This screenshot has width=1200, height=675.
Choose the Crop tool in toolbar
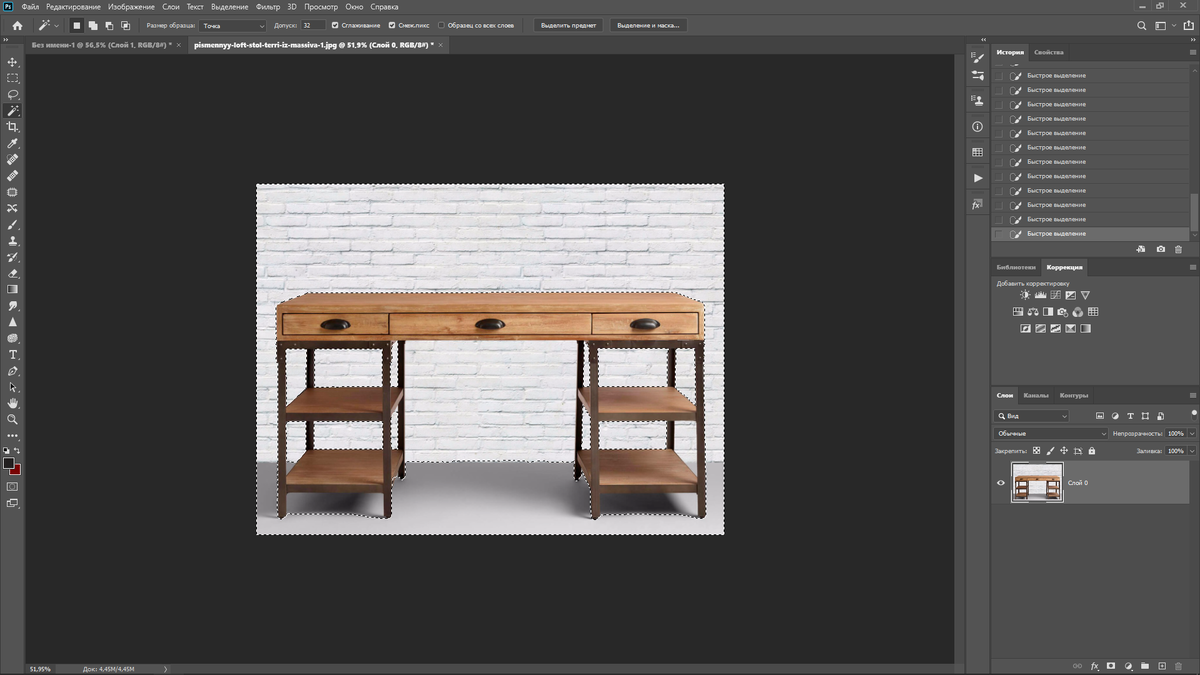[x=13, y=127]
